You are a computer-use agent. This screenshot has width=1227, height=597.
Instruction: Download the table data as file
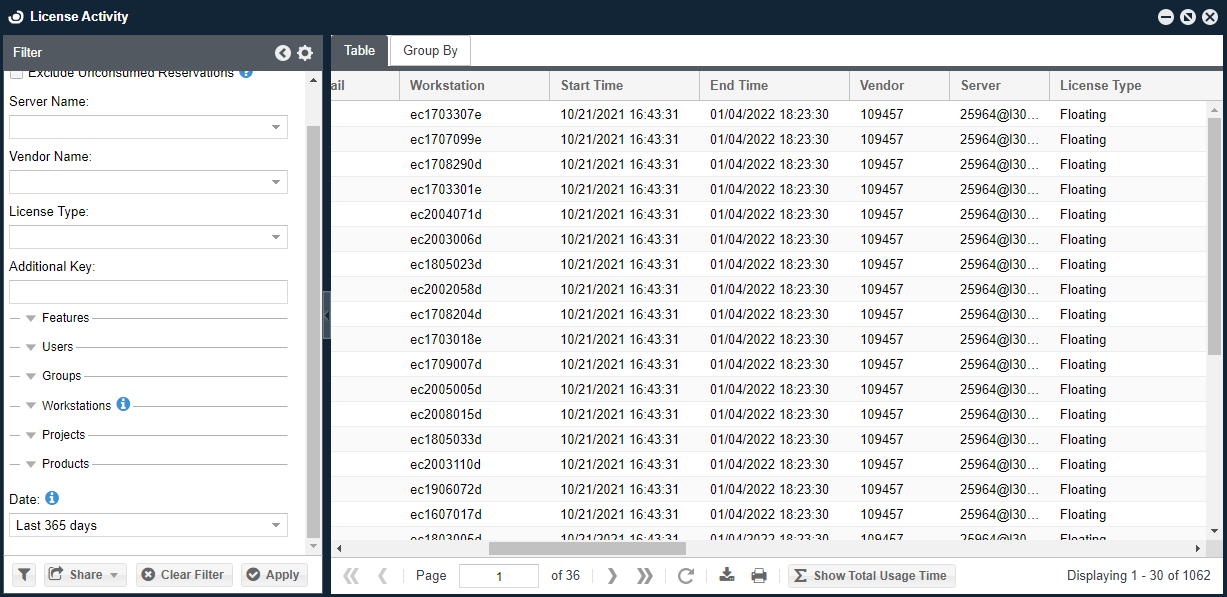pyautogui.click(x=727, y=575)
